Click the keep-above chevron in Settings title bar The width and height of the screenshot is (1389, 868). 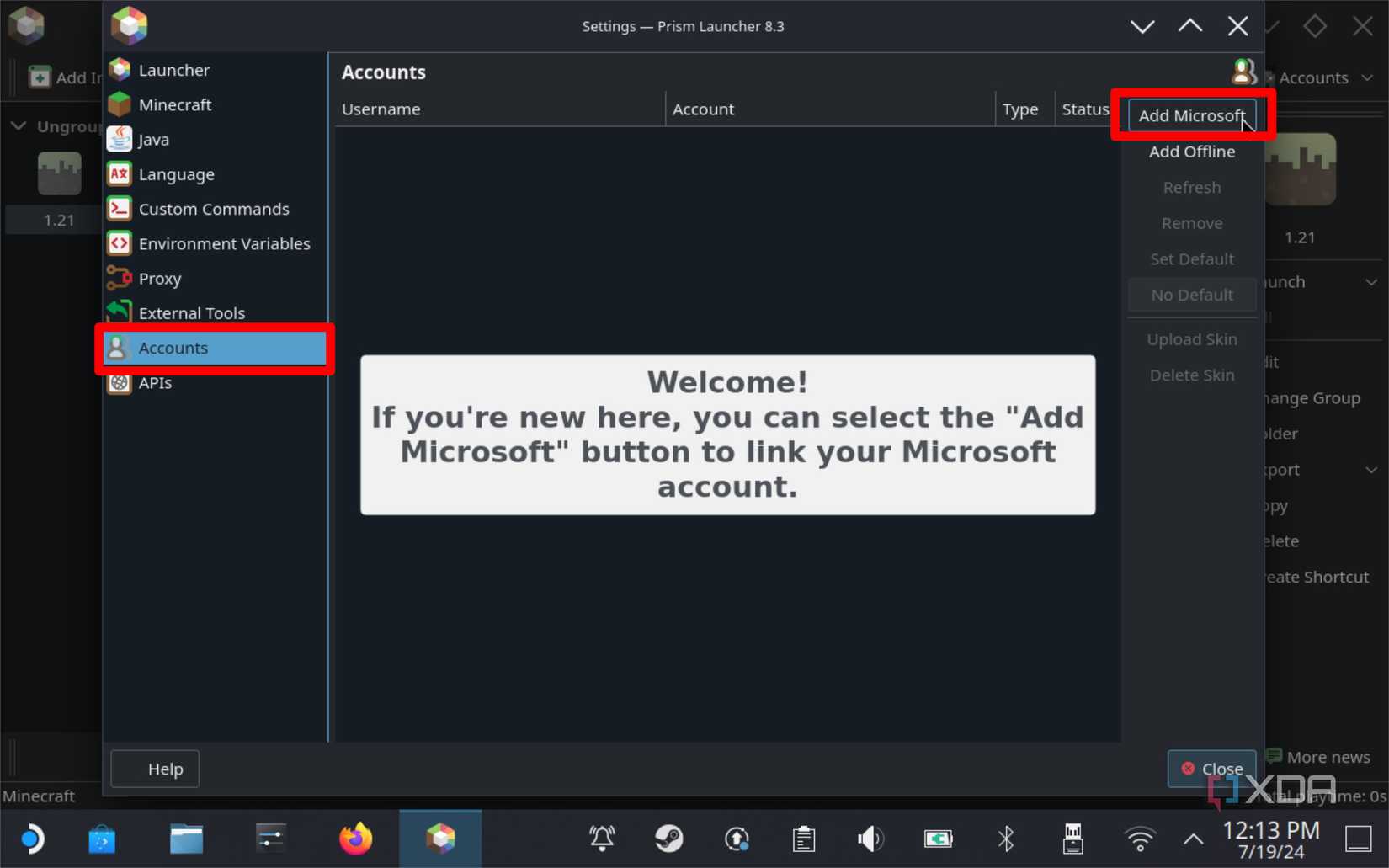(x=1189, y=26)
